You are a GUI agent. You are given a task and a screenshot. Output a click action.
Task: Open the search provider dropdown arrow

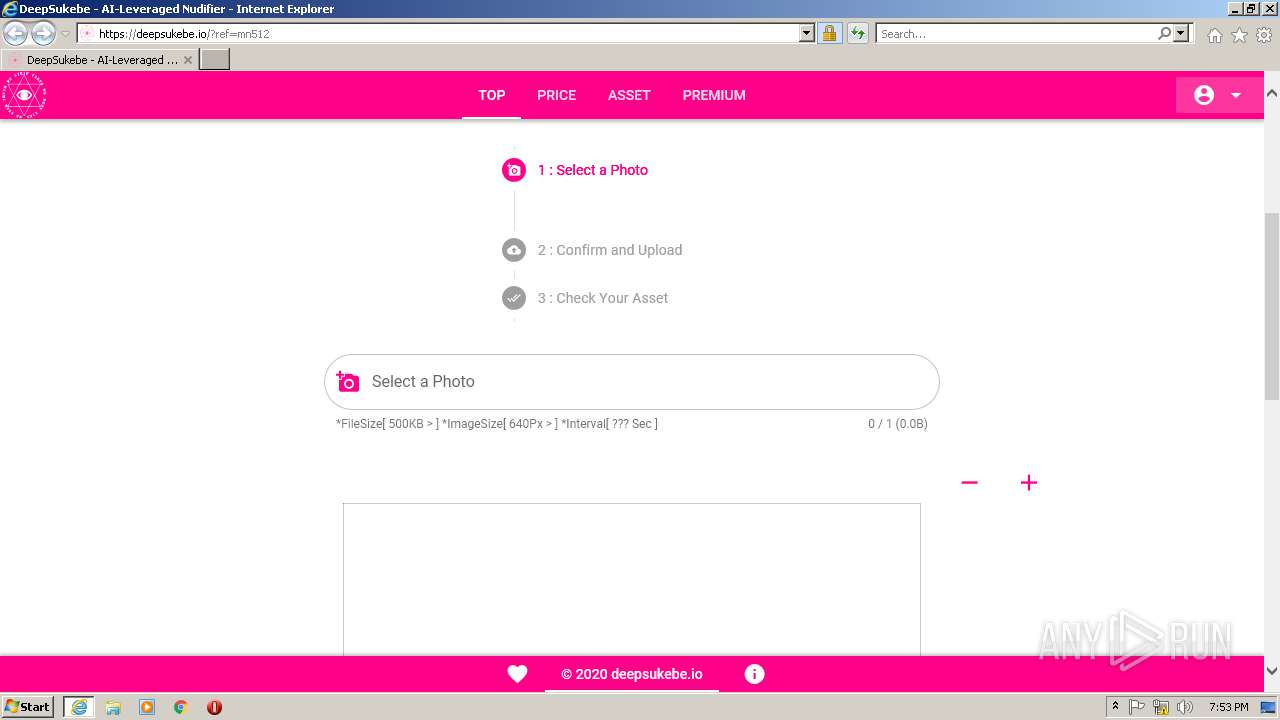pos(1181,33)
